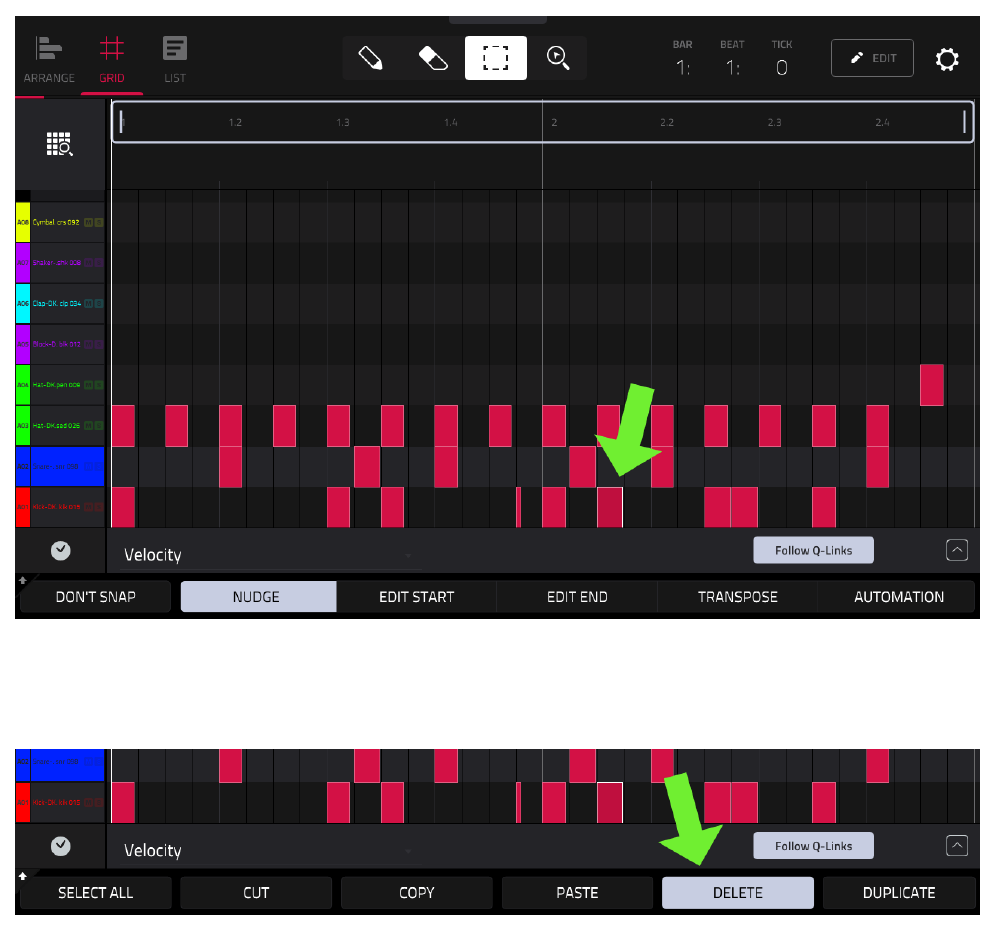Tap the shift arrow beside DON'T SNAP
Viewport: 996px width, 932px height.
click(22, 580)
